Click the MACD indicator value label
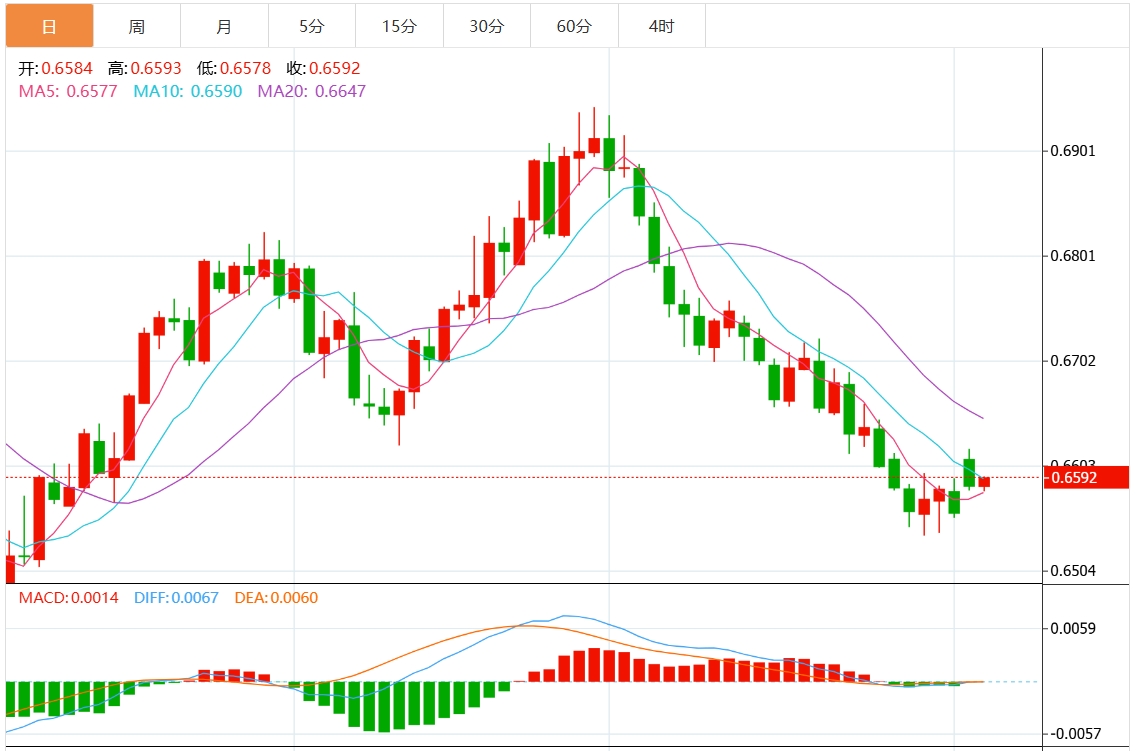 tap(68, 598)
